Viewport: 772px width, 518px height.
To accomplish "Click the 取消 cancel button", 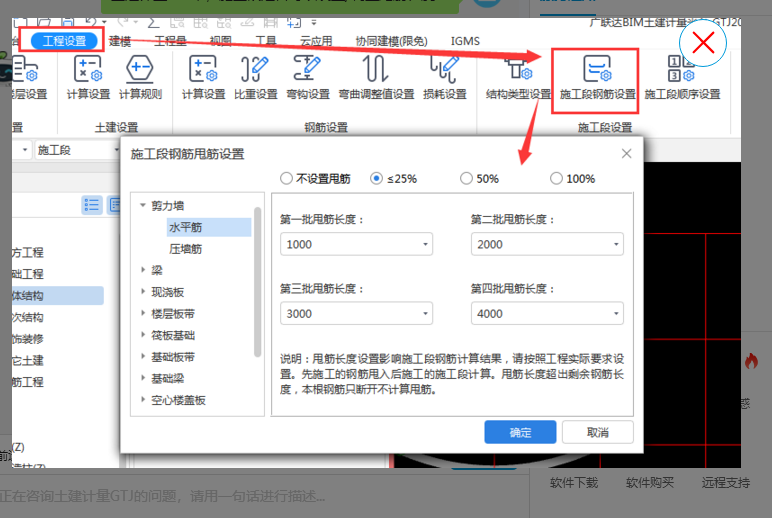I will pyautogui.click(x=598, y=432).
